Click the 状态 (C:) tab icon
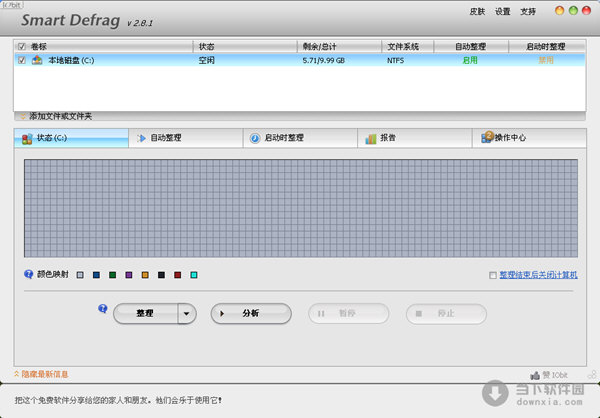The image size is (600, 418). click(x=27, y=138)
